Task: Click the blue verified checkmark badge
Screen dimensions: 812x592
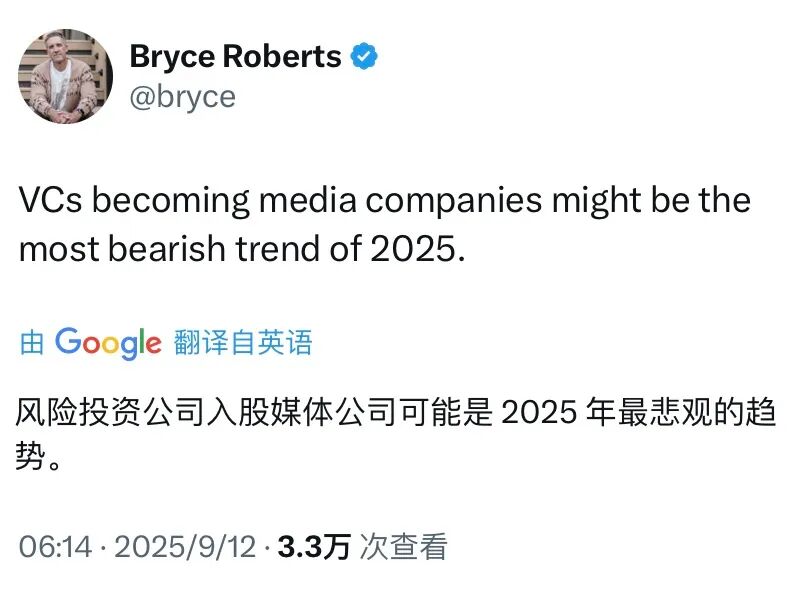Action: (x=363, y=57)
